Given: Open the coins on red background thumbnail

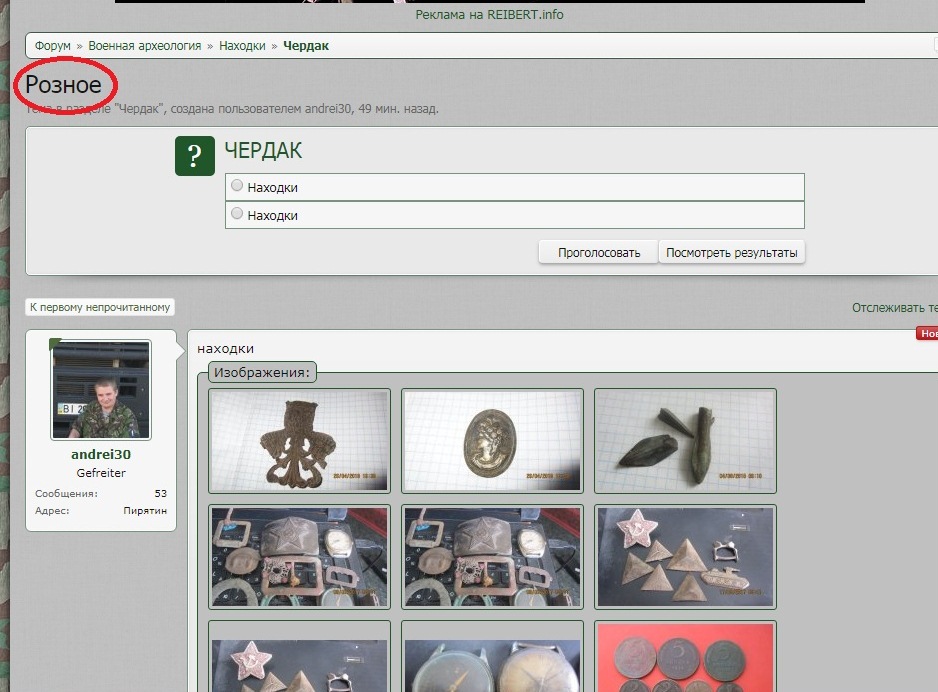Looking at the screenshot, I should click(x=684, y=658).
